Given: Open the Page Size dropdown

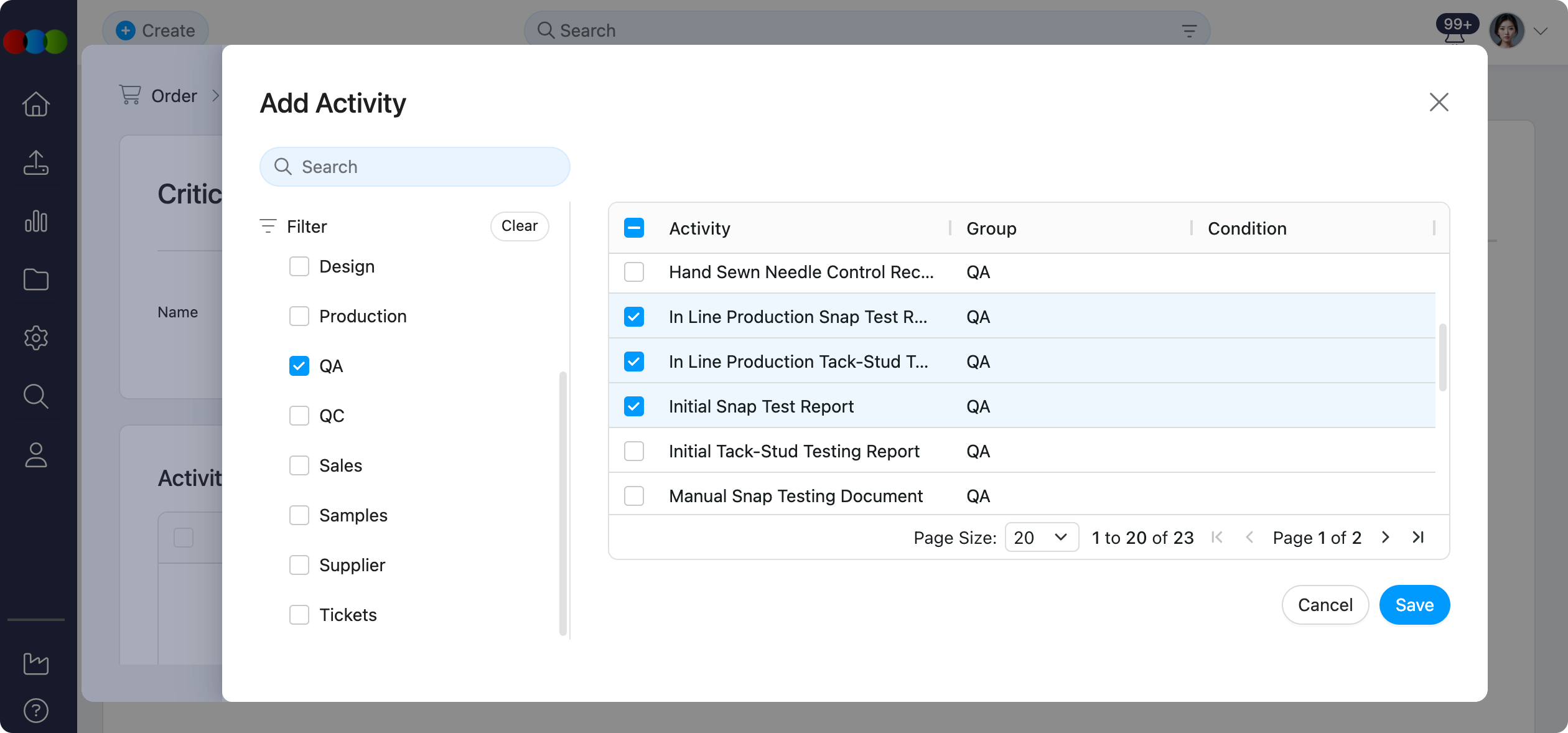Looking at the screenshot, I should pyautogui.click(x=1041, y=537).
